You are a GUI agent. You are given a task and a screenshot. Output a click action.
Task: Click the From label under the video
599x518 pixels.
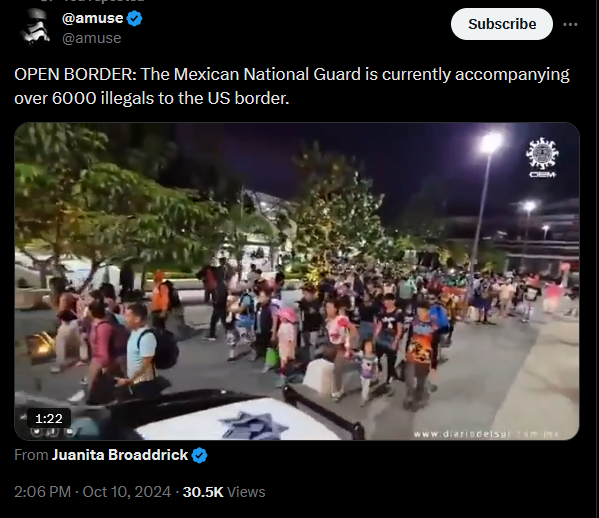point(31,455)
